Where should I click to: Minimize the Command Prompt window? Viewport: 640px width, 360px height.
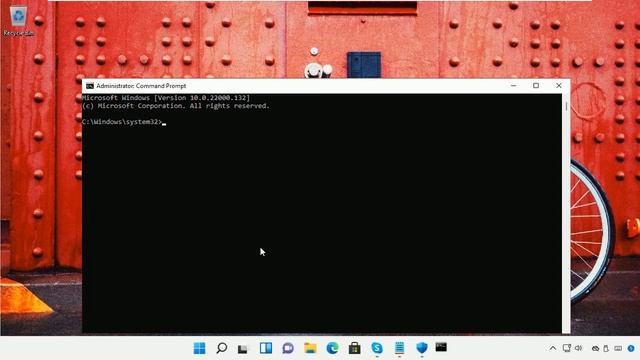pyautogui.click(x=513, y=86)
